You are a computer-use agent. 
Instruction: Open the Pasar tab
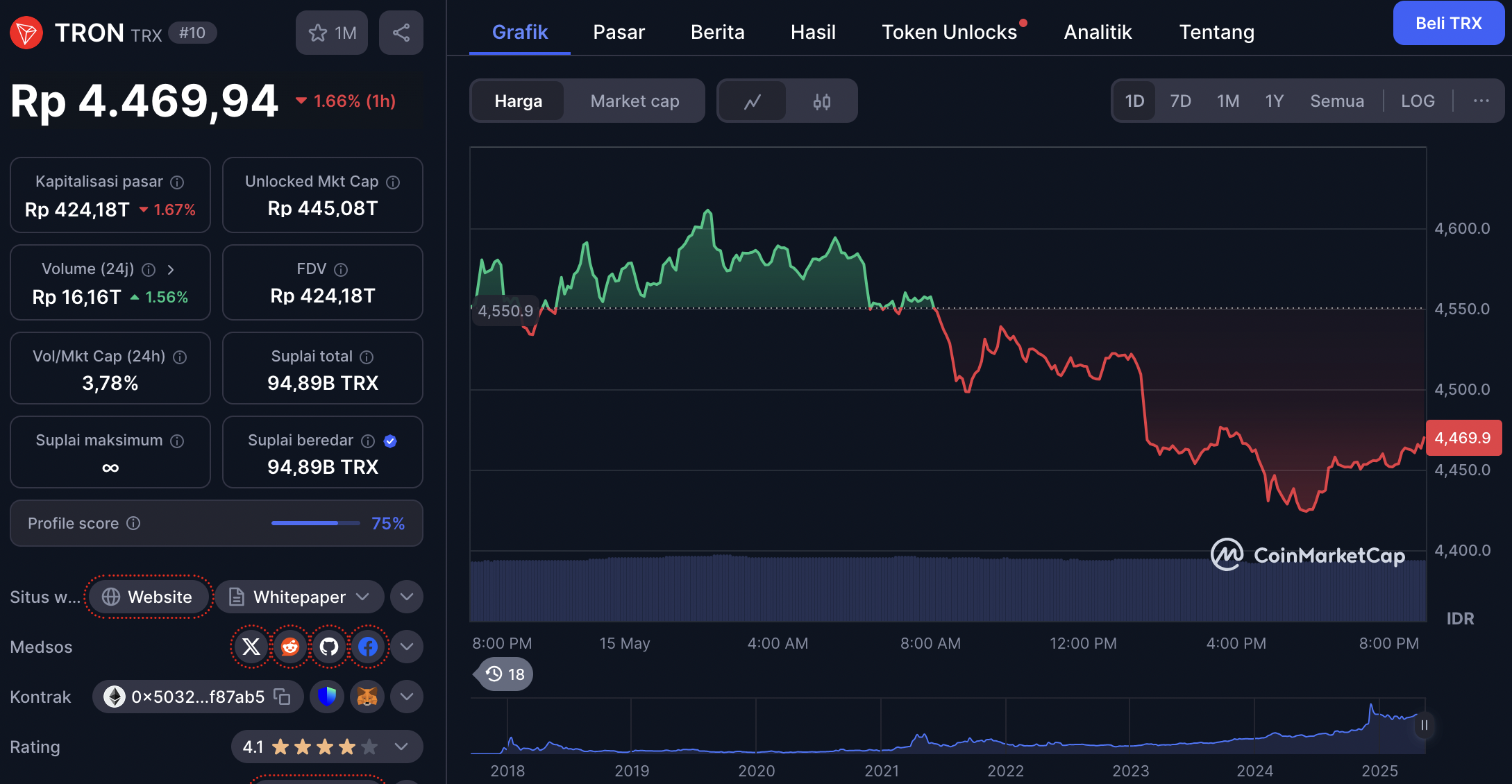[x=619, y=32]
